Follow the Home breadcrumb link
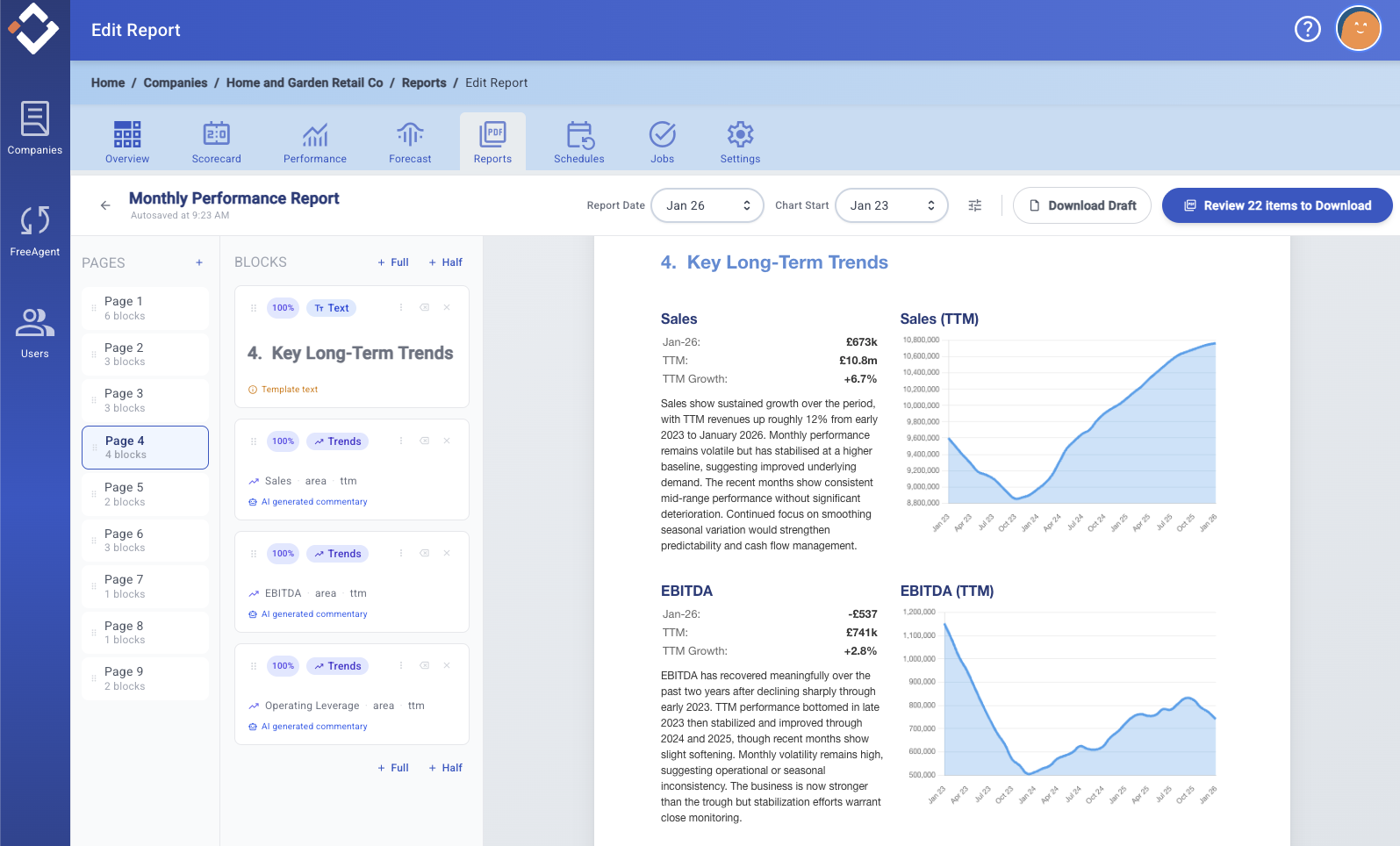This screenshot has height=846, width=1400. [108, 82]
